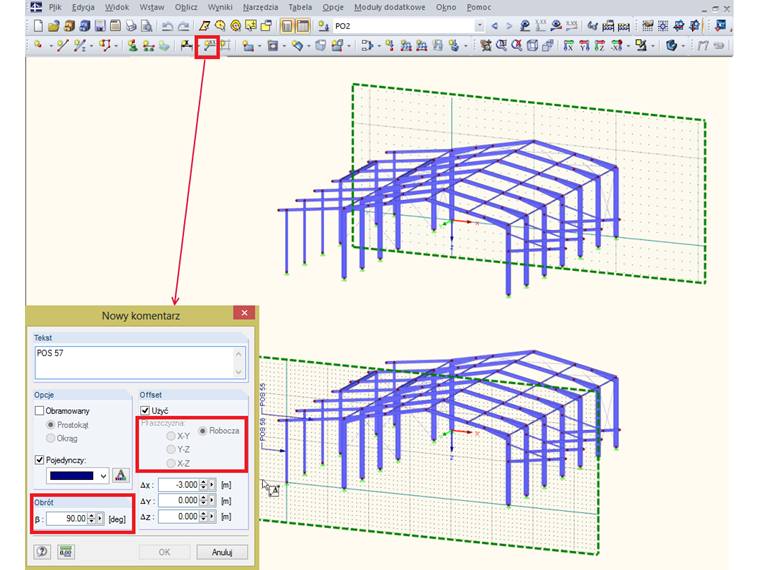Enable the Obramowany checkbox
Viewport: 760px width, 570px height.
[x=40, y=411]
